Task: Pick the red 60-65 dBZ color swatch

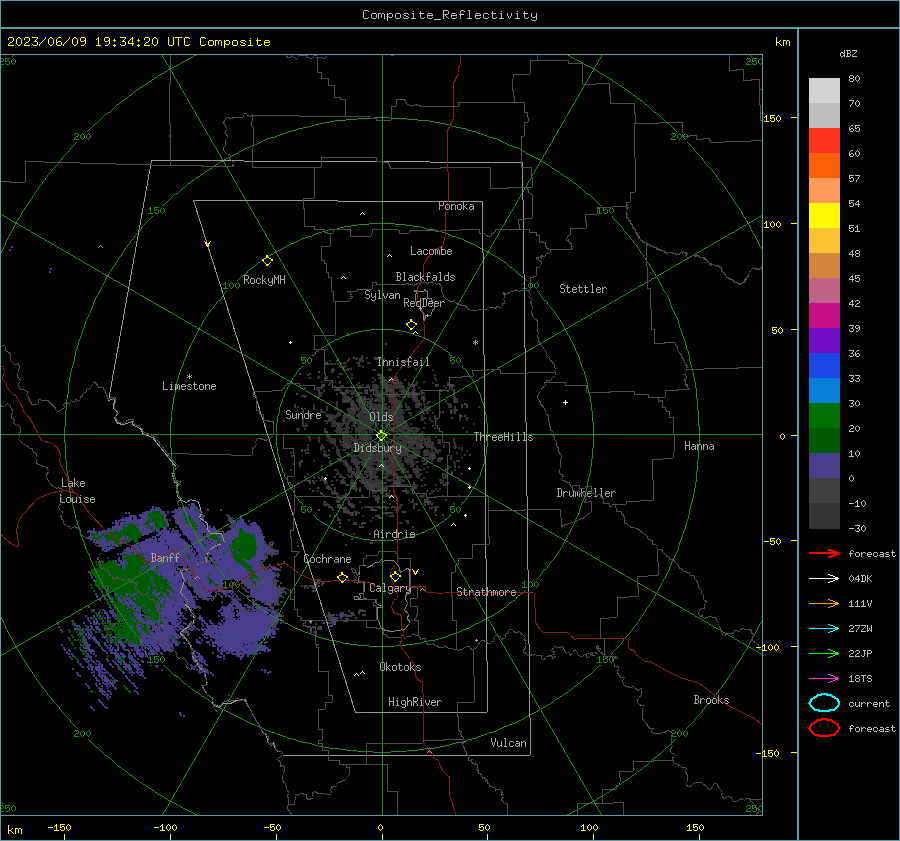Action: coord(824,140)
